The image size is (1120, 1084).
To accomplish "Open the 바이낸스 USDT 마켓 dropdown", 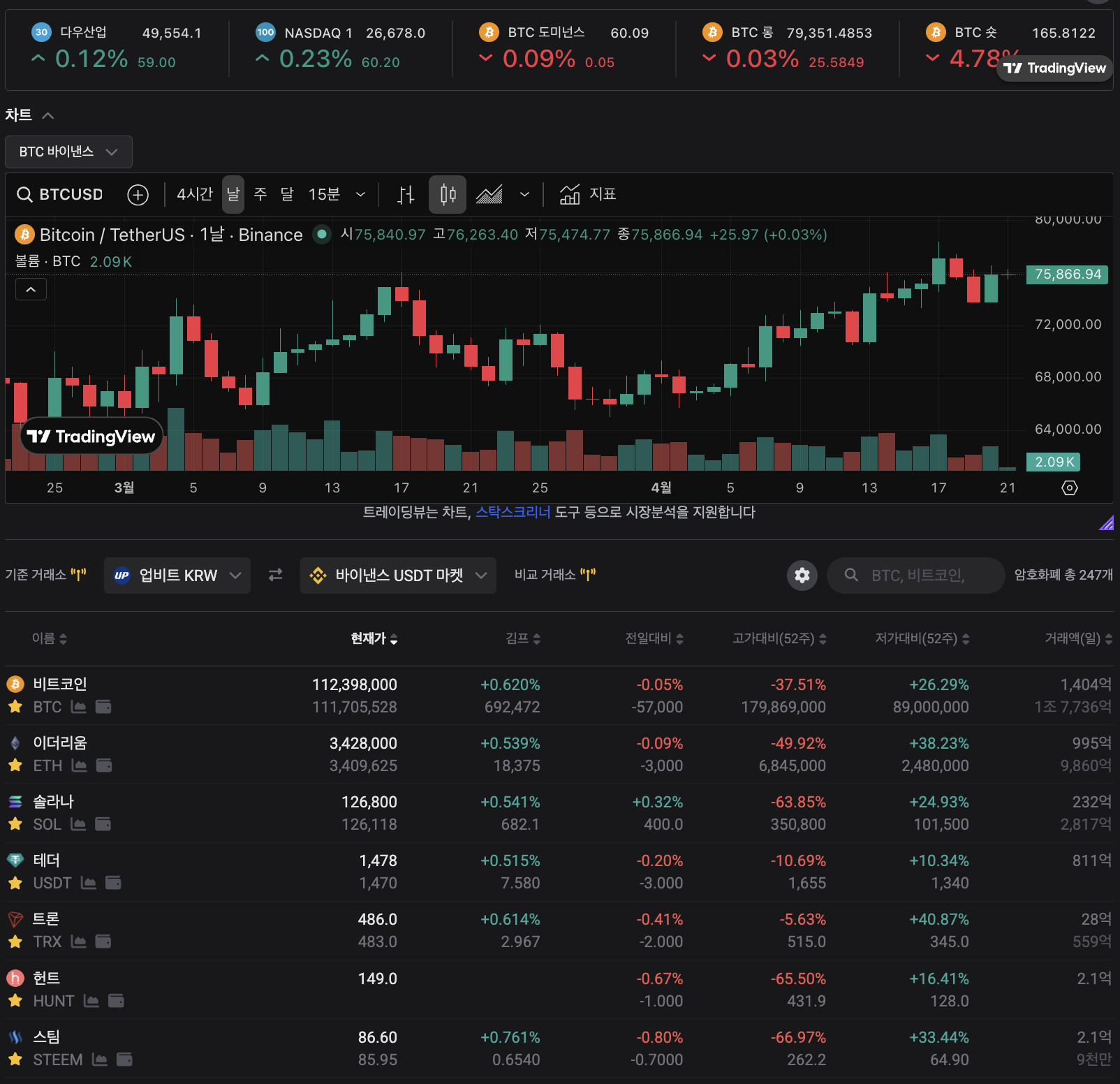I will (x=398, y=576).
